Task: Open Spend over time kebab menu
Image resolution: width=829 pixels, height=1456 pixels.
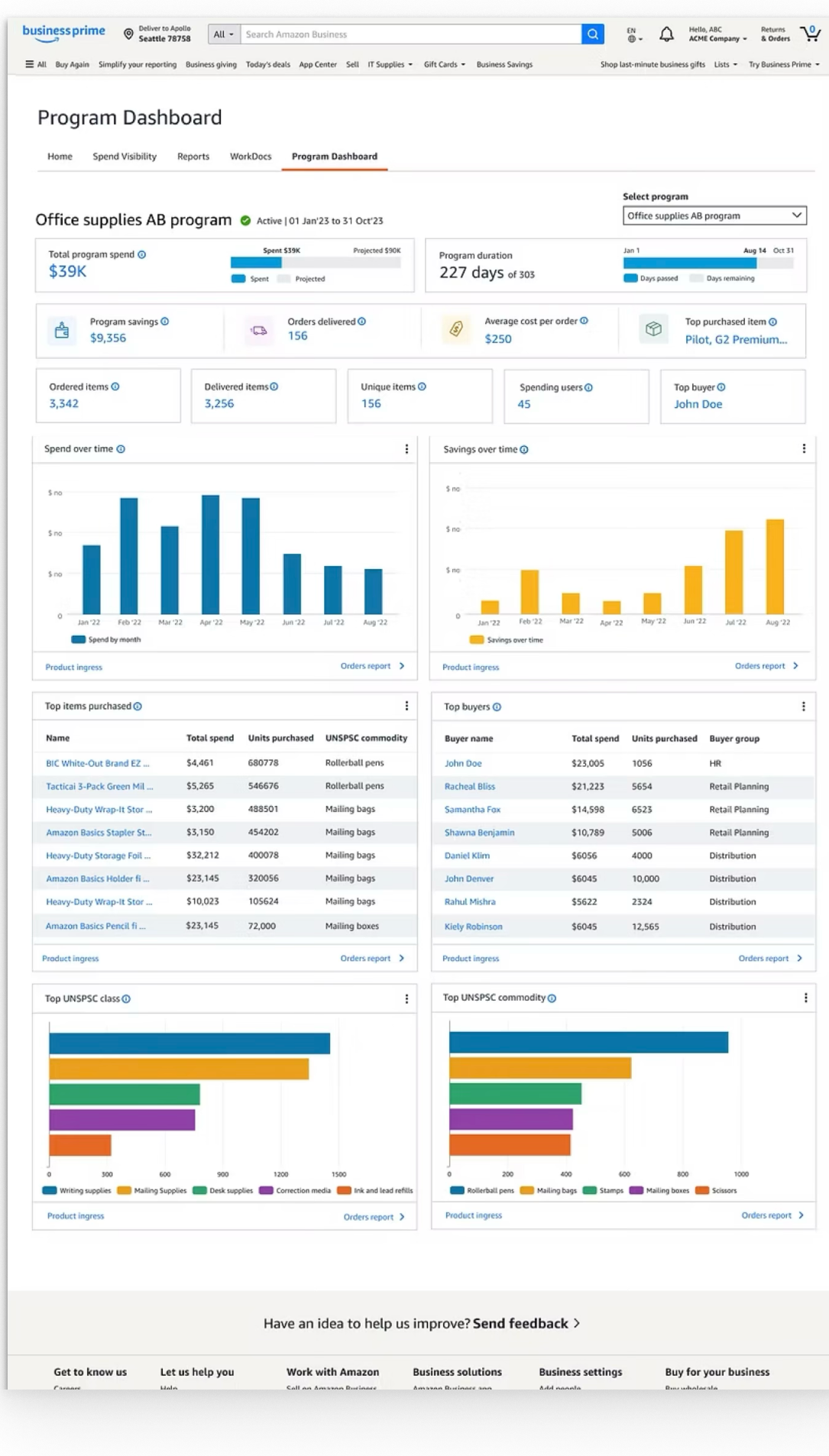Action: [x=406, y=449]
